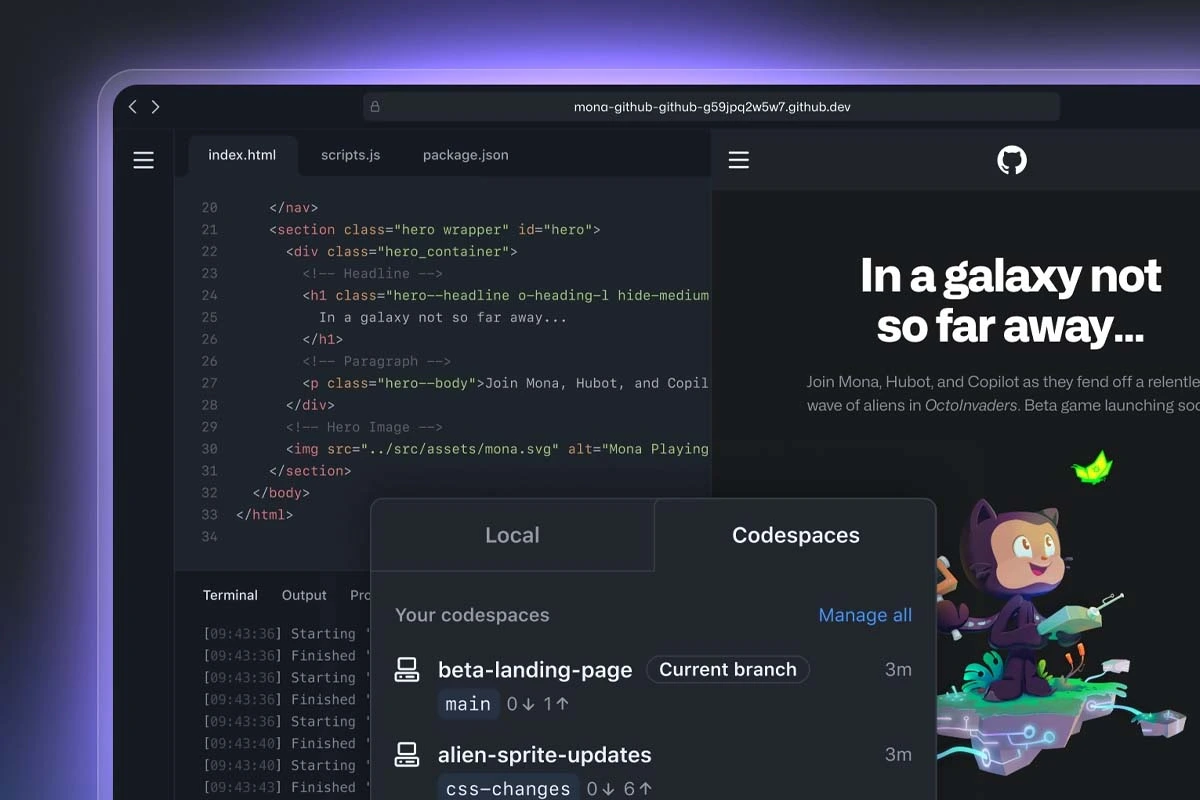Switch to the Codespaces tab

[x=796, y=535]
